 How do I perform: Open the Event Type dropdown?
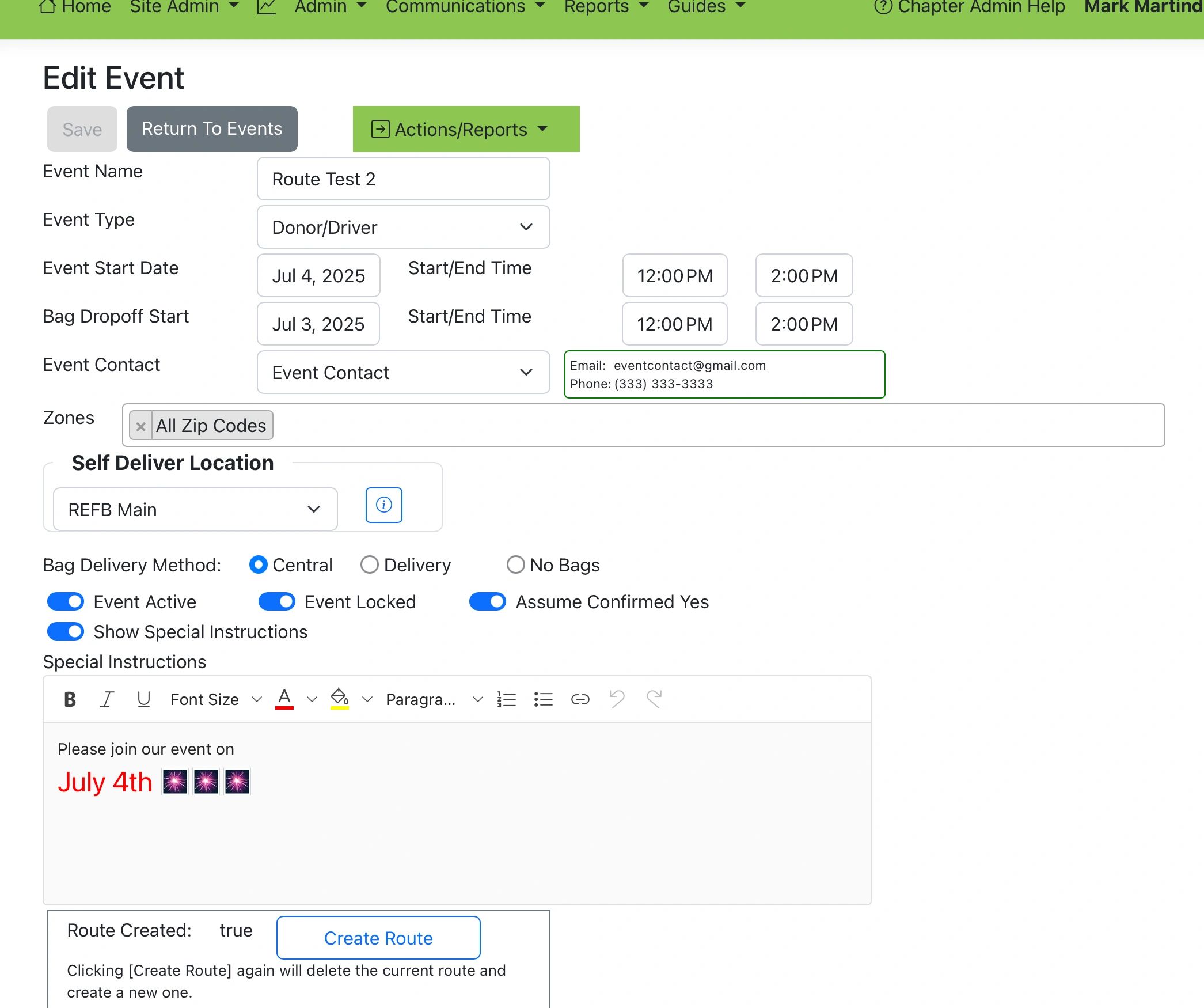pos(403,228)
